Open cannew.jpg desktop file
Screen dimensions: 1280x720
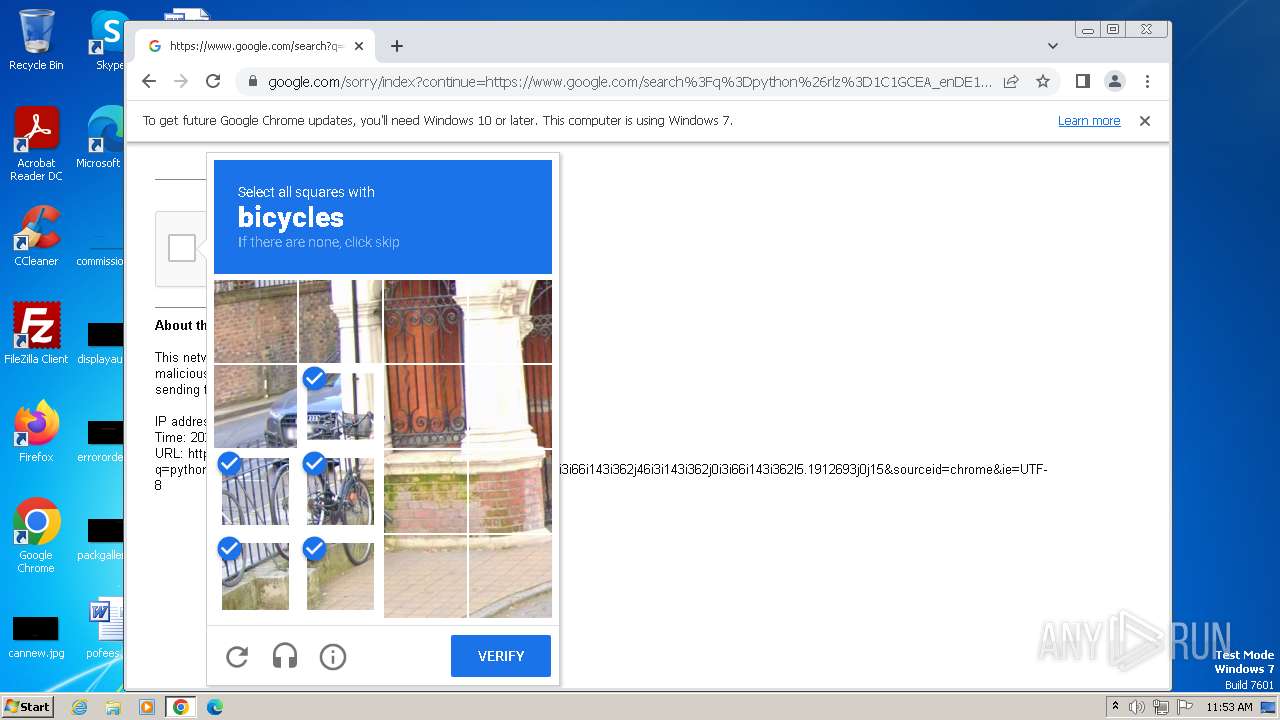point(36,638)
